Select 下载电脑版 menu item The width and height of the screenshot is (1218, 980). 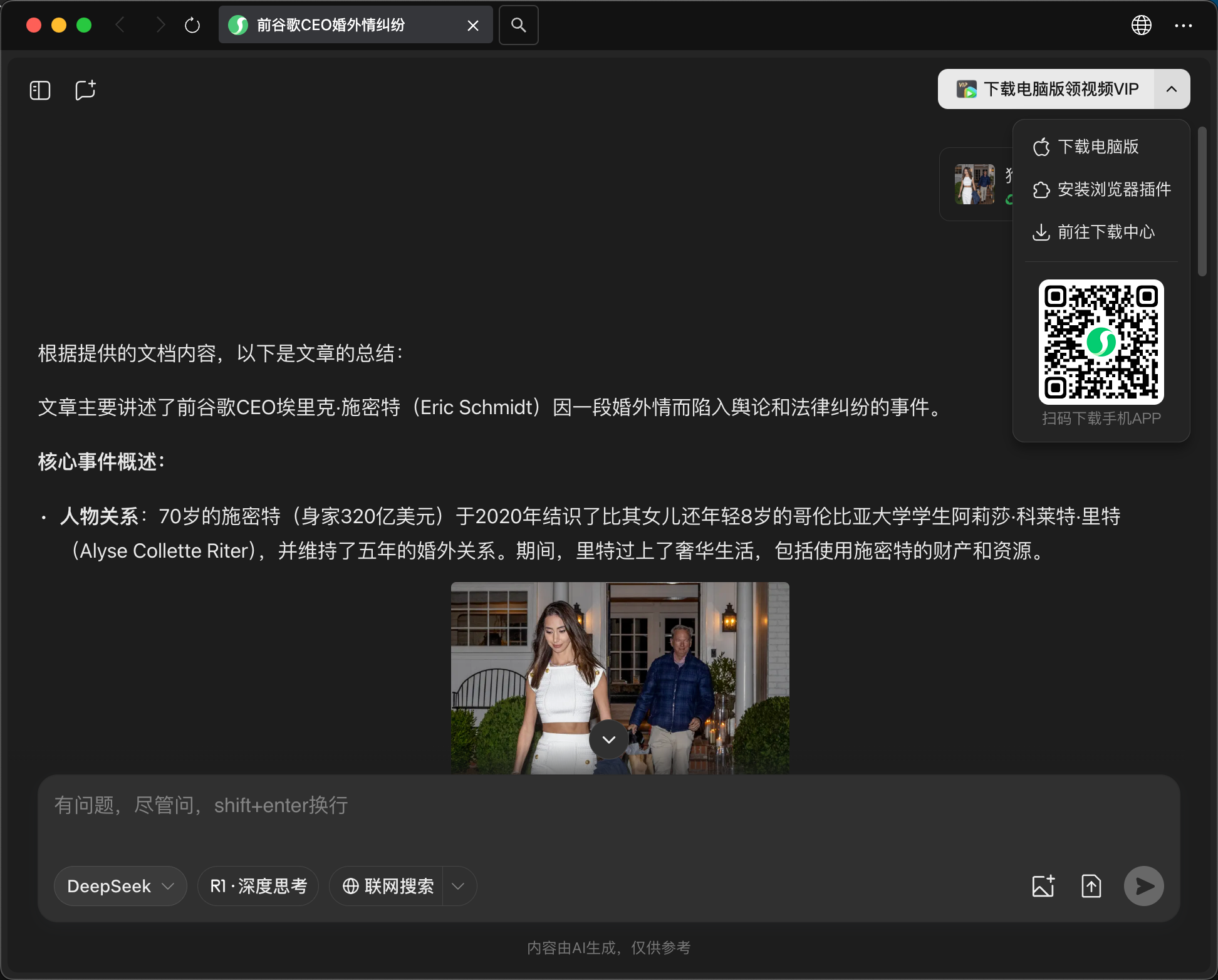click(1098, 147)
